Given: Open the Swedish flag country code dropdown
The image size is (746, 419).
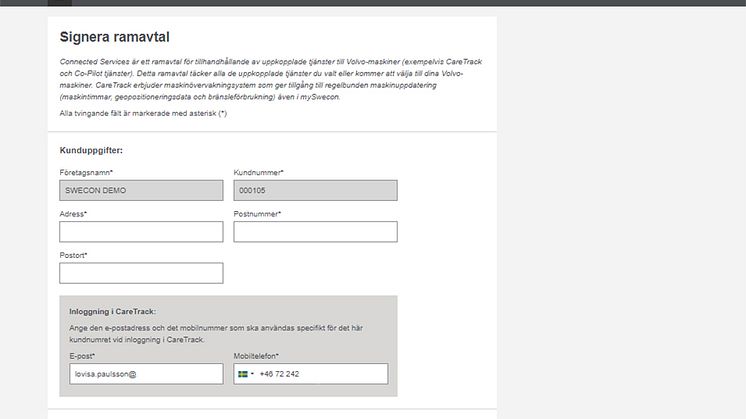Looking at the screenshot, I should [x=246, y=374].
